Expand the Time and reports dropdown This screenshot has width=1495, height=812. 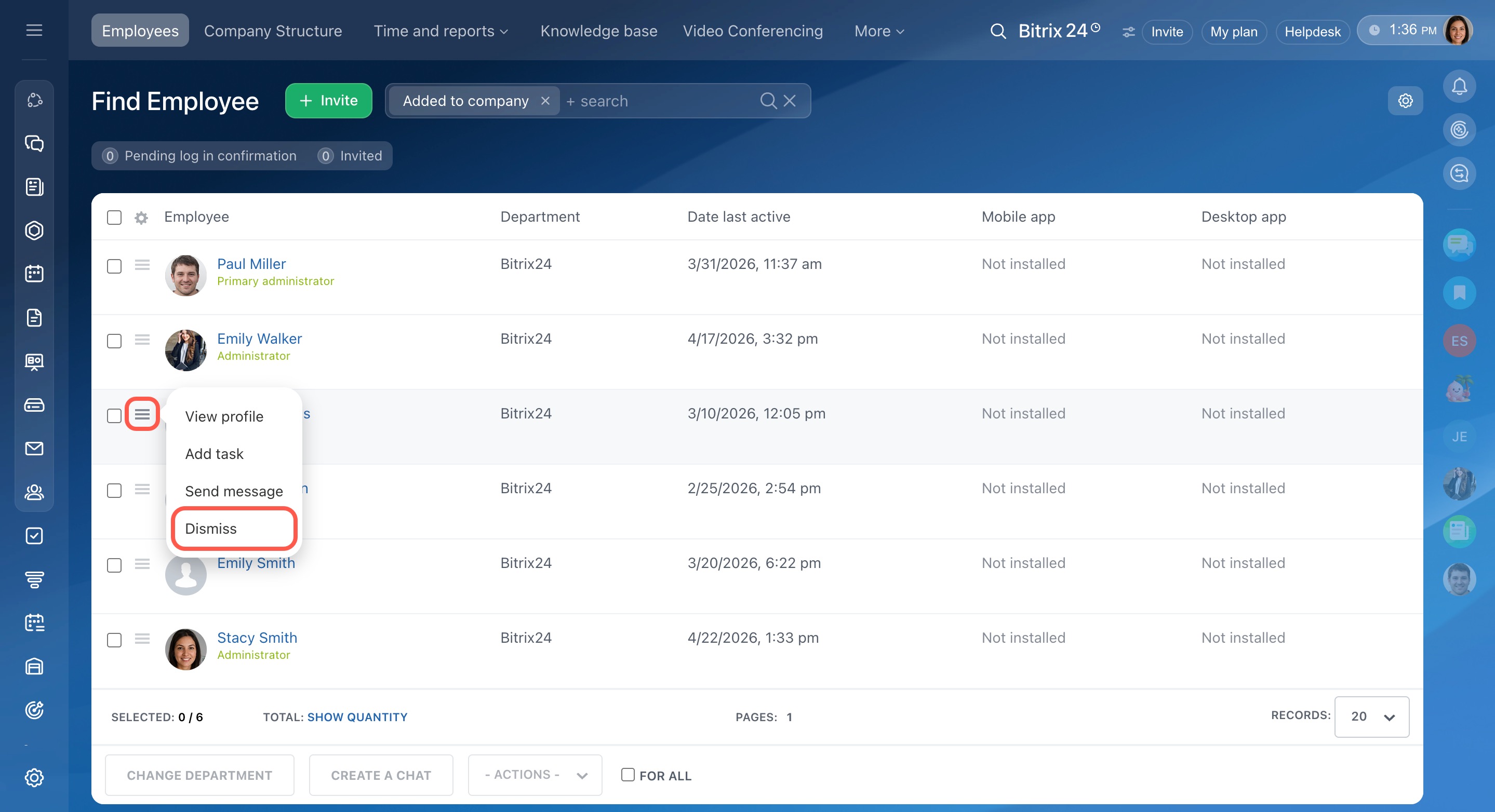pos(441,31)
